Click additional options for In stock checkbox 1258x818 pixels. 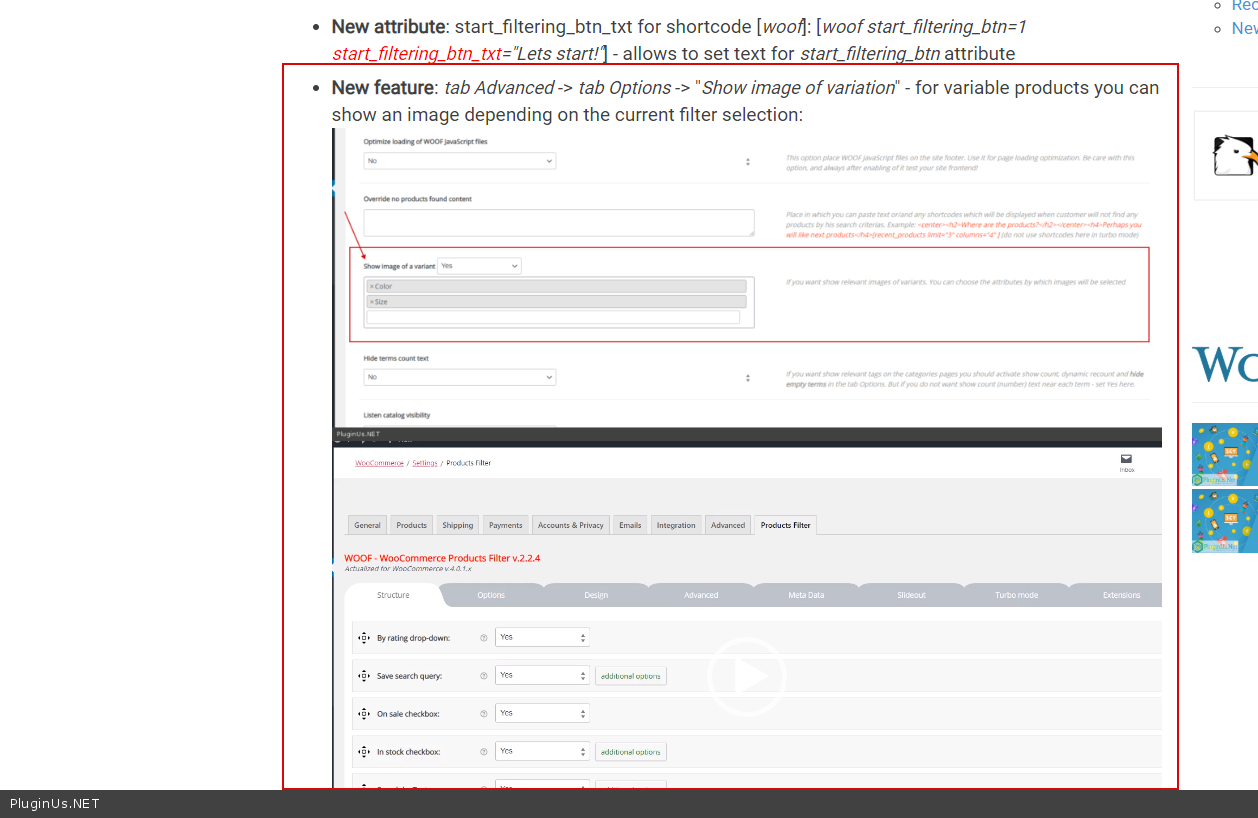click(631, 752)
